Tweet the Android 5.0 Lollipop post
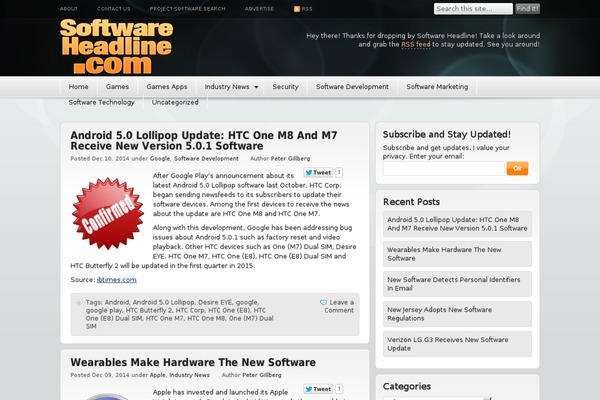Viewport: 600px width, 400px height. 318,173
